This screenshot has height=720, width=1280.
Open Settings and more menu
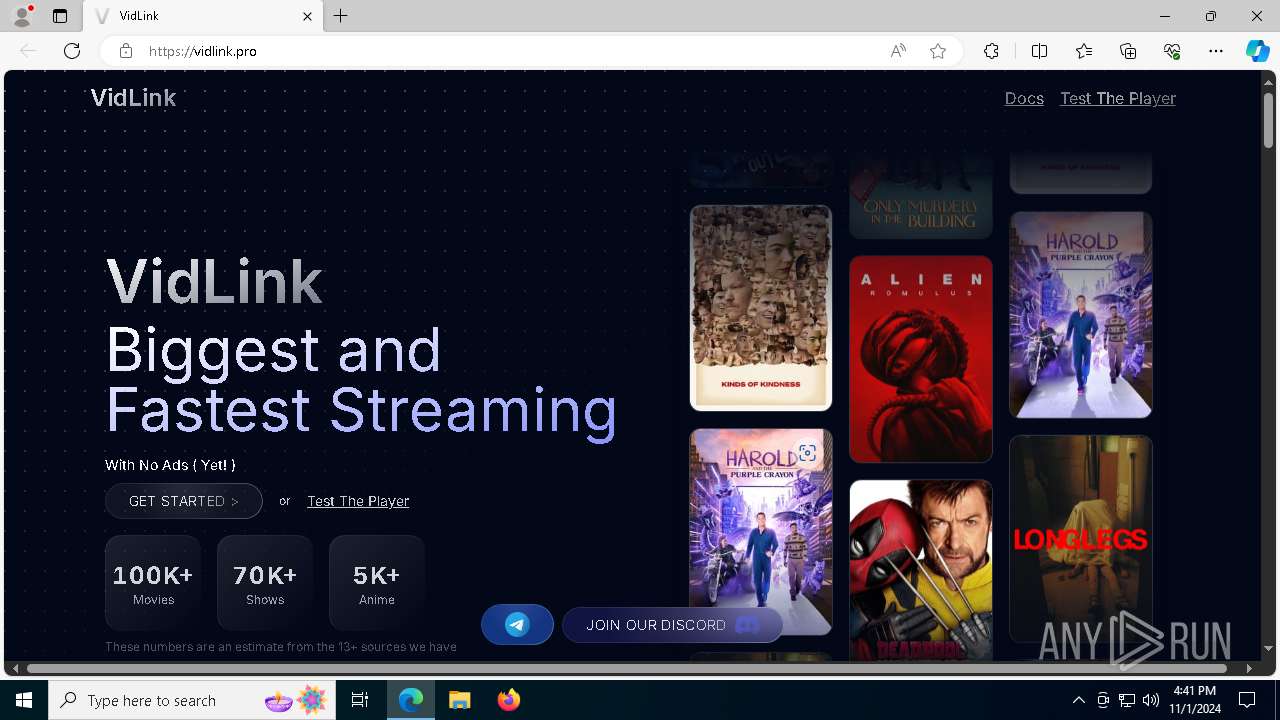(x=1216, y=51)
